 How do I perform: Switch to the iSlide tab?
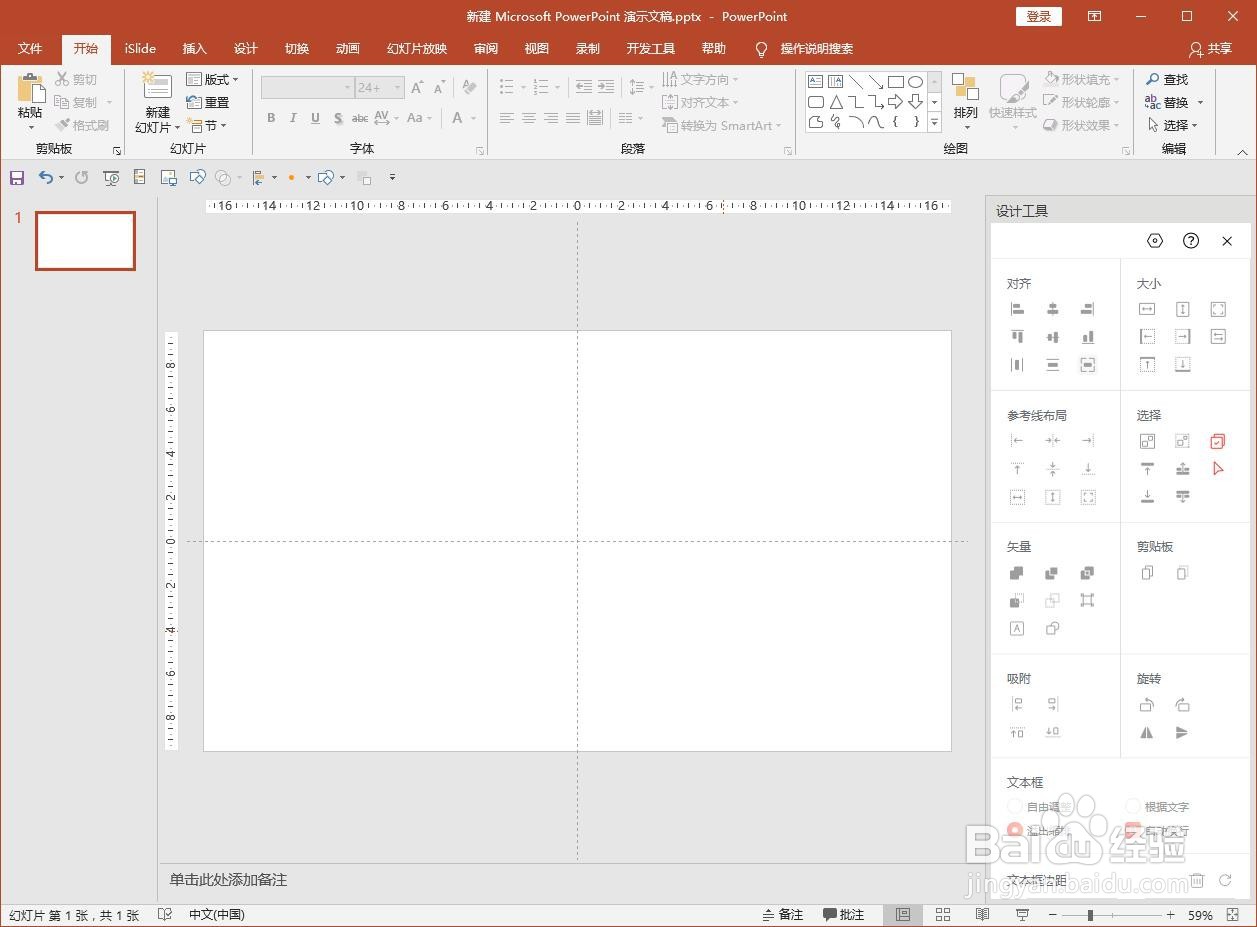pyautogui.click(x=140, y=48)
